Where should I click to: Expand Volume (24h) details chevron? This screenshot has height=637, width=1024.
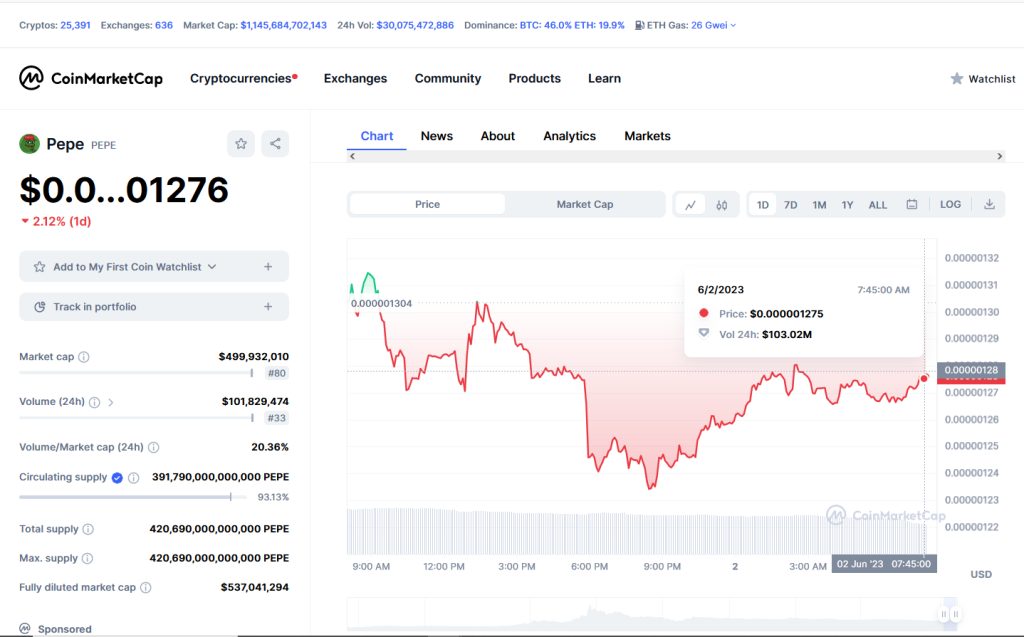pyautogui.click(x=110, y=402)
